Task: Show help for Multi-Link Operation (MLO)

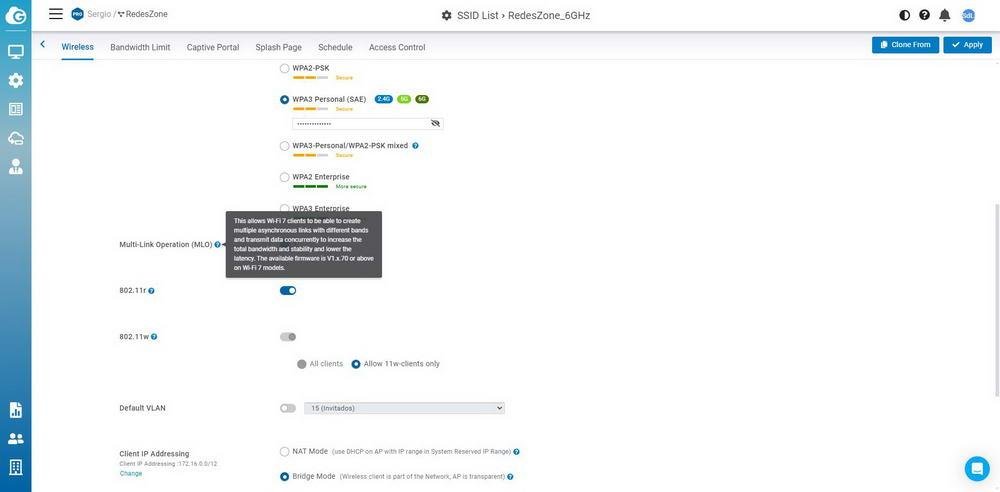Action: 217,244
